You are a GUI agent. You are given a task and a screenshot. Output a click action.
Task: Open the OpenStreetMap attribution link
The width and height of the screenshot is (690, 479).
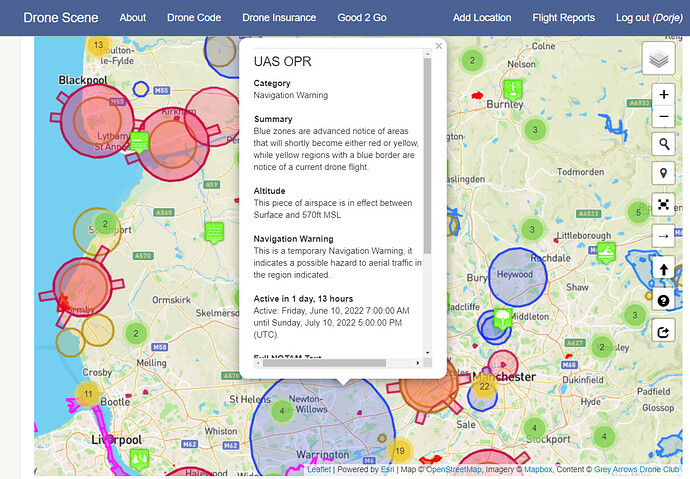coord(453,469)
